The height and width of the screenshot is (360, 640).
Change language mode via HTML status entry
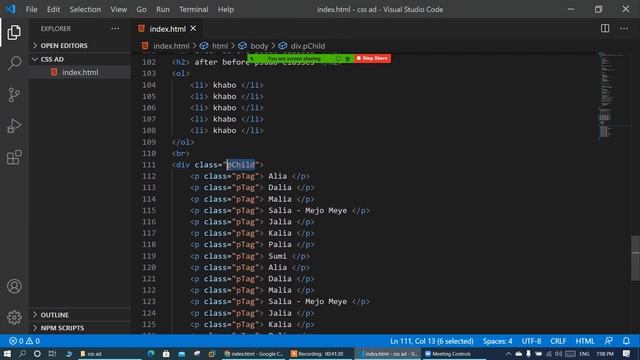(584, 341)
